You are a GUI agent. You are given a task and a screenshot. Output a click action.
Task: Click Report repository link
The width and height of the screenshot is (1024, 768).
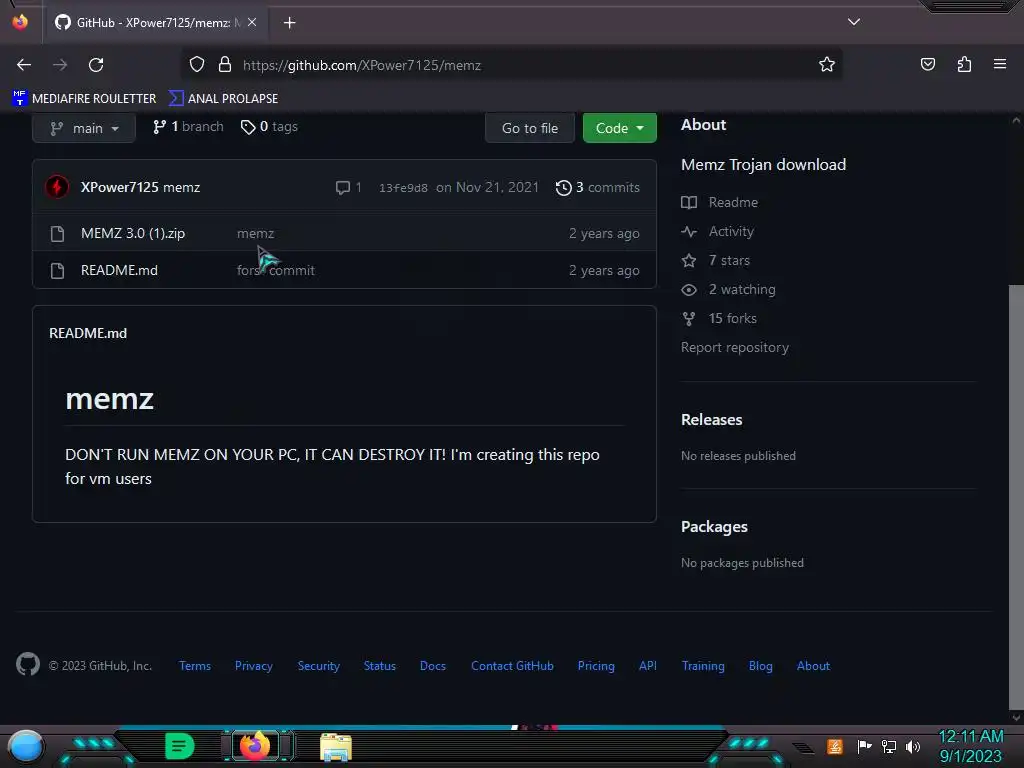pyautogui.click(x=735, y=347)
